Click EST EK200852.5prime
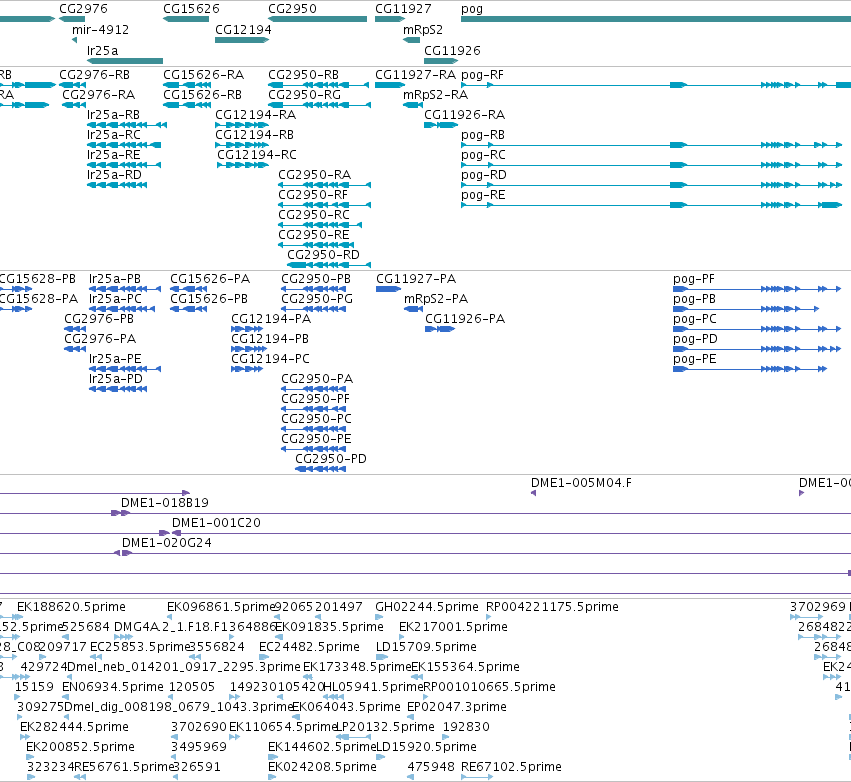This screenshot has width=851, height=782. [x=31, y=757]
